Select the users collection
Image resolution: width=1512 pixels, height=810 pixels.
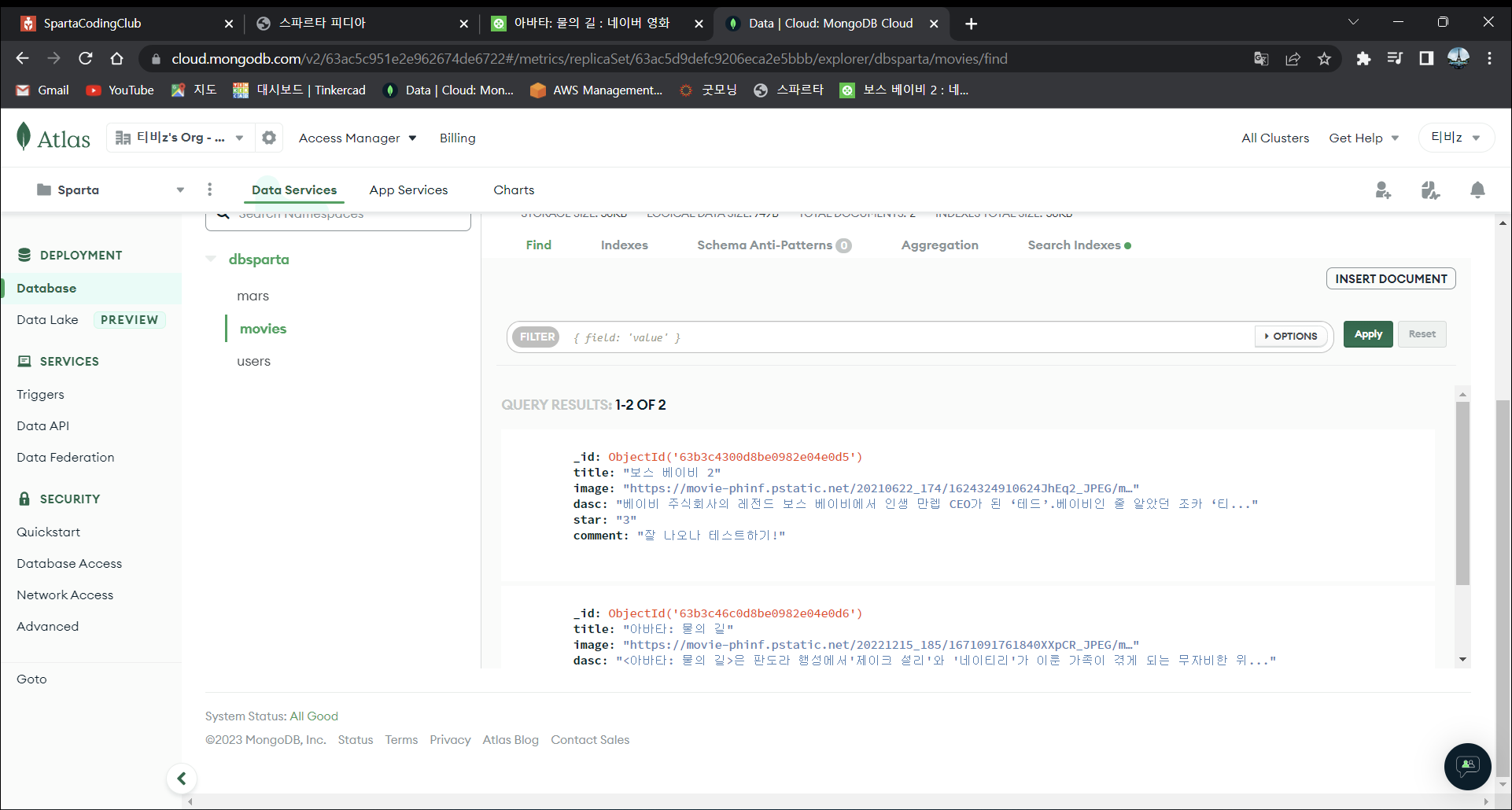(x=253, y=362)
